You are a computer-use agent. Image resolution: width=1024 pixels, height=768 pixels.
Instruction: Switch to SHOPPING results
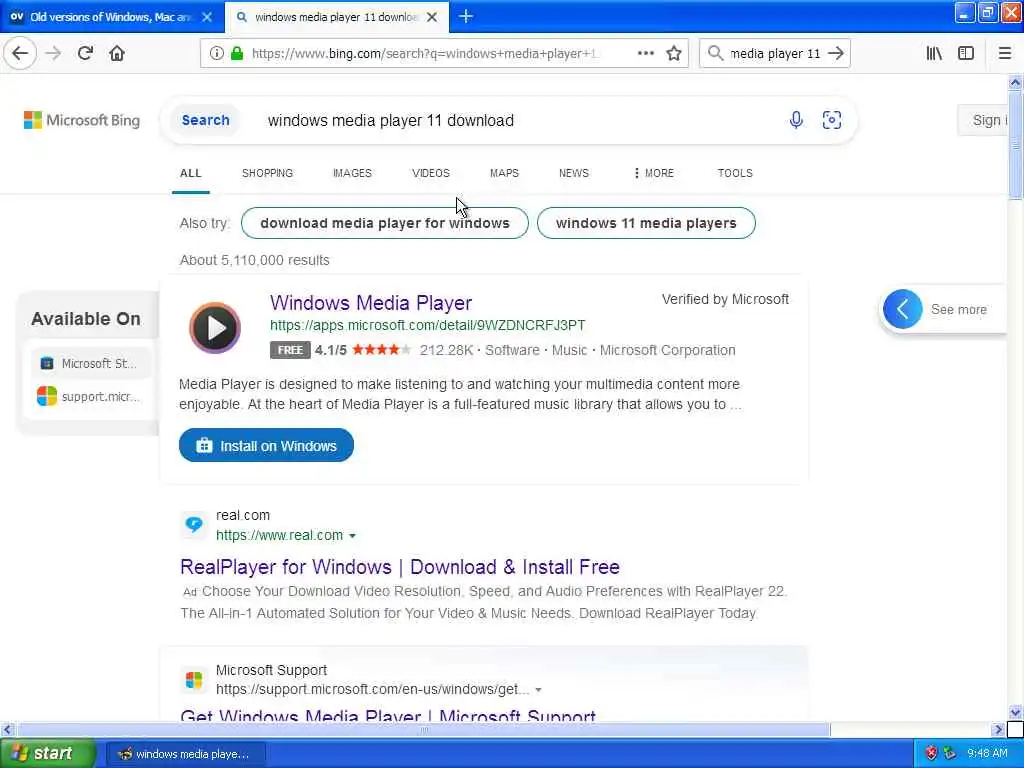pos(267,173)
